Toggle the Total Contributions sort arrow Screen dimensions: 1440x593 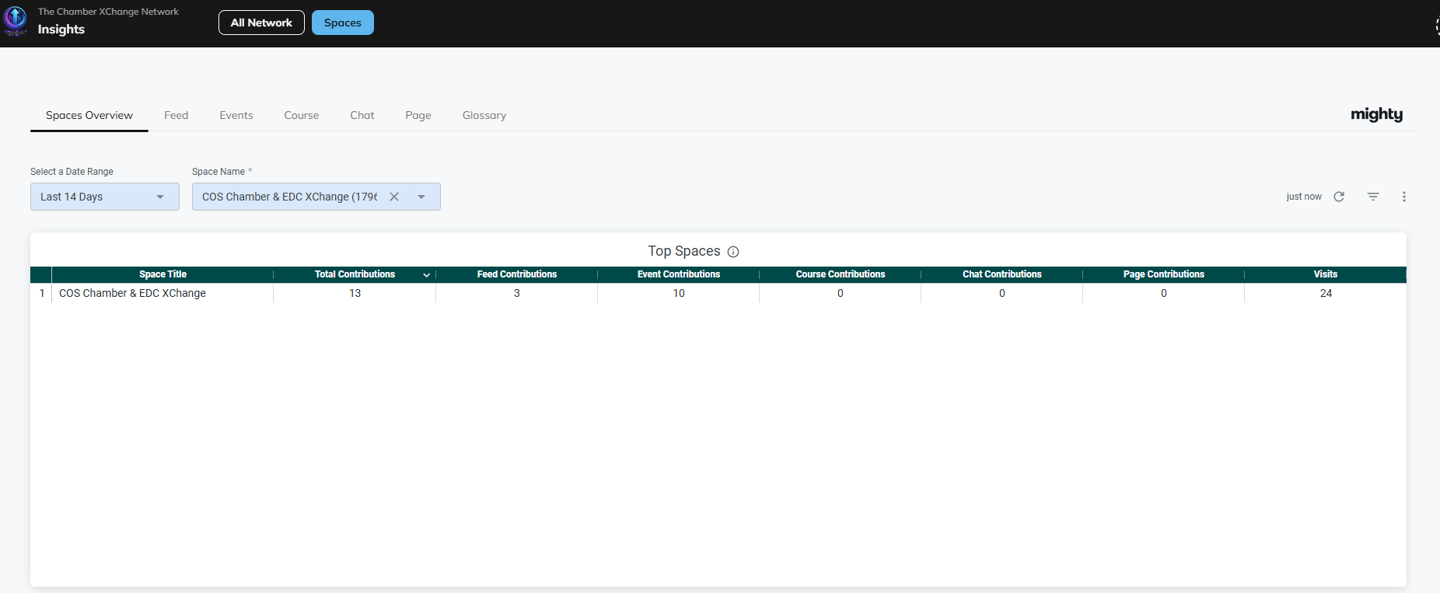(x=427, y=275)
